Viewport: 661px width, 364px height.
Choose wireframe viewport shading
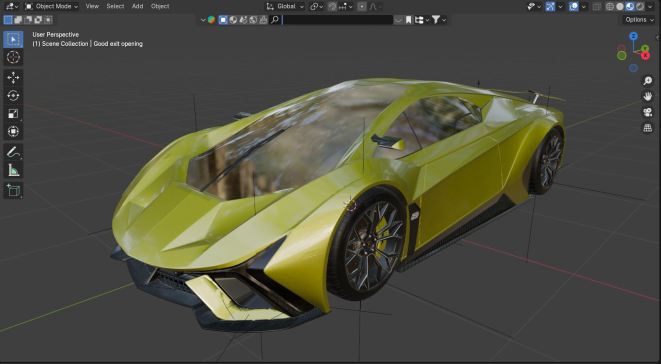(610, 6)
